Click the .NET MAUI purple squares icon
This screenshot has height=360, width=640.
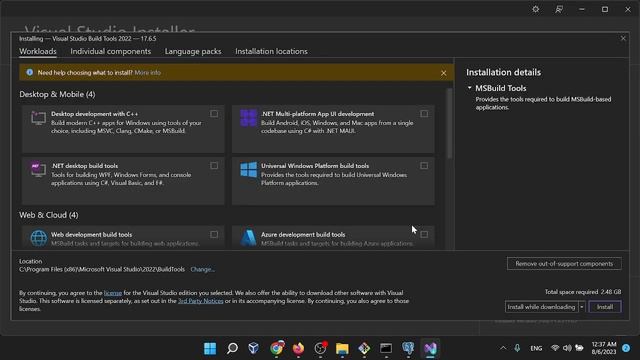point(248,118)
